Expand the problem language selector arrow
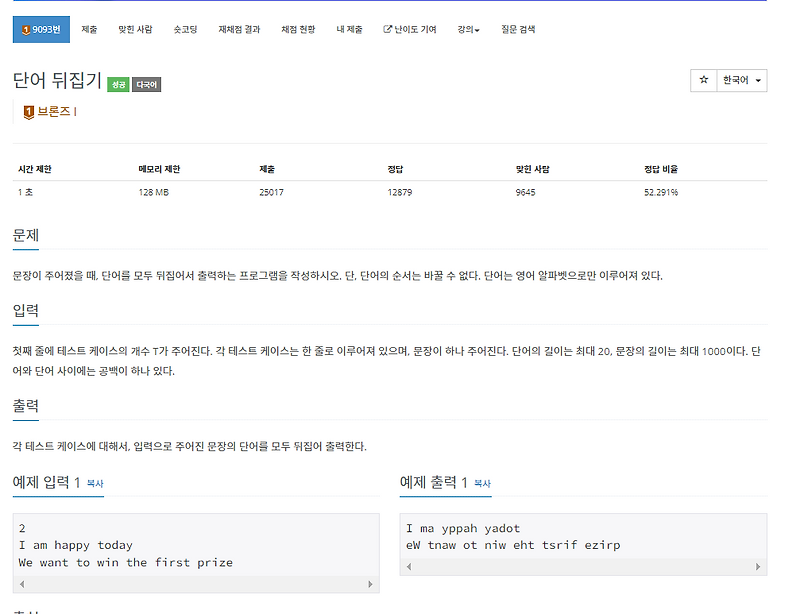The image size is (800, 614). pos(758,80)
